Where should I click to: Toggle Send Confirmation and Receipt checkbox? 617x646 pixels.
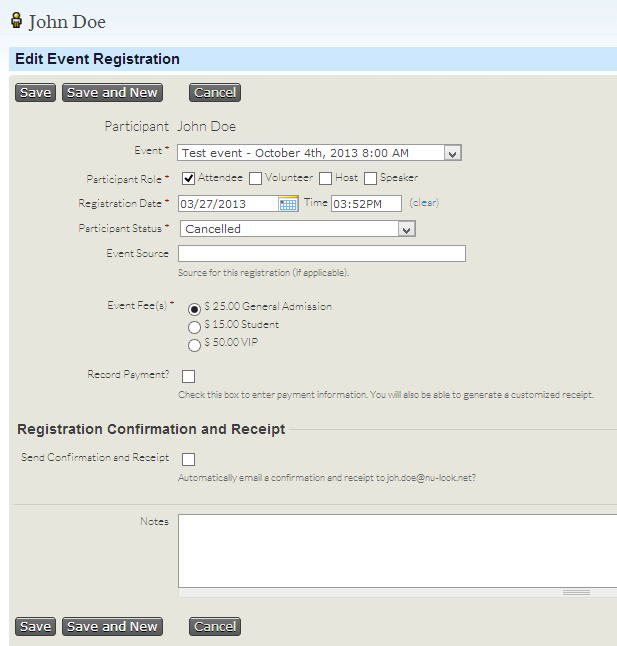coord(188,459)
